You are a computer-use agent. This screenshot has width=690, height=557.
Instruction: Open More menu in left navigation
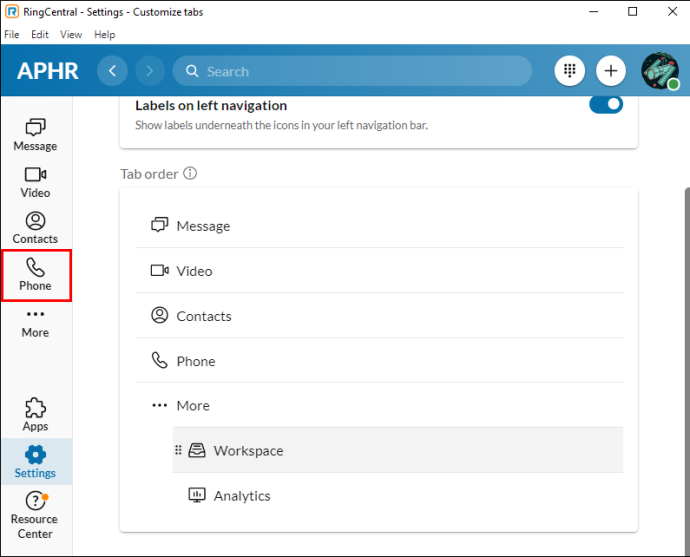tap(35, 323)
